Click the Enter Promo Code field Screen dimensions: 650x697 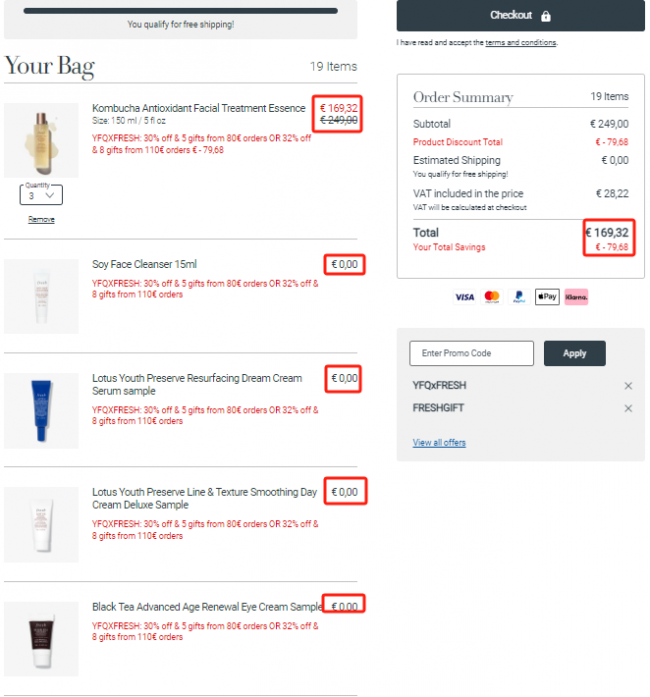point(471,353)
